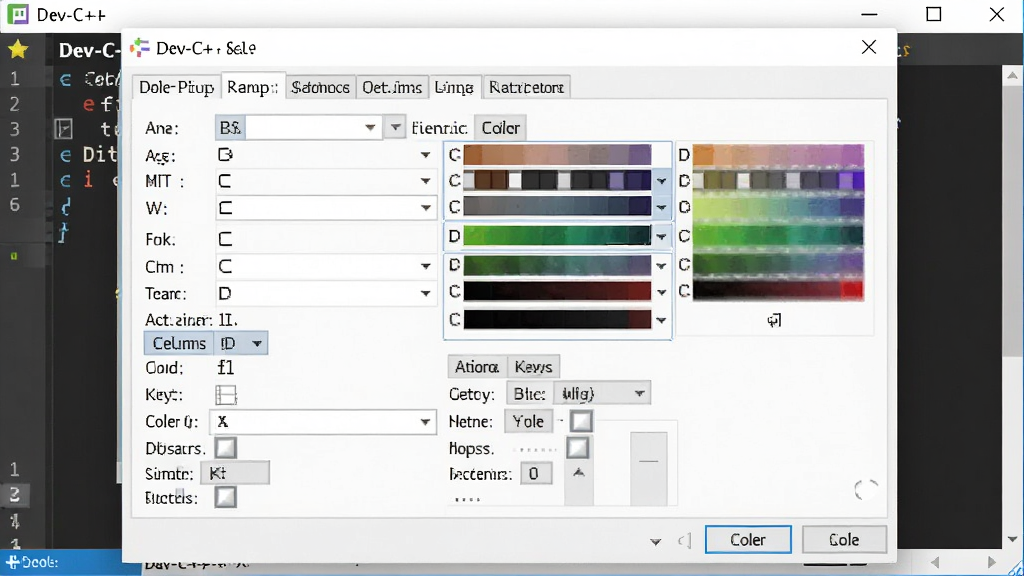Switch to the Linne tab

click(454, 88)
